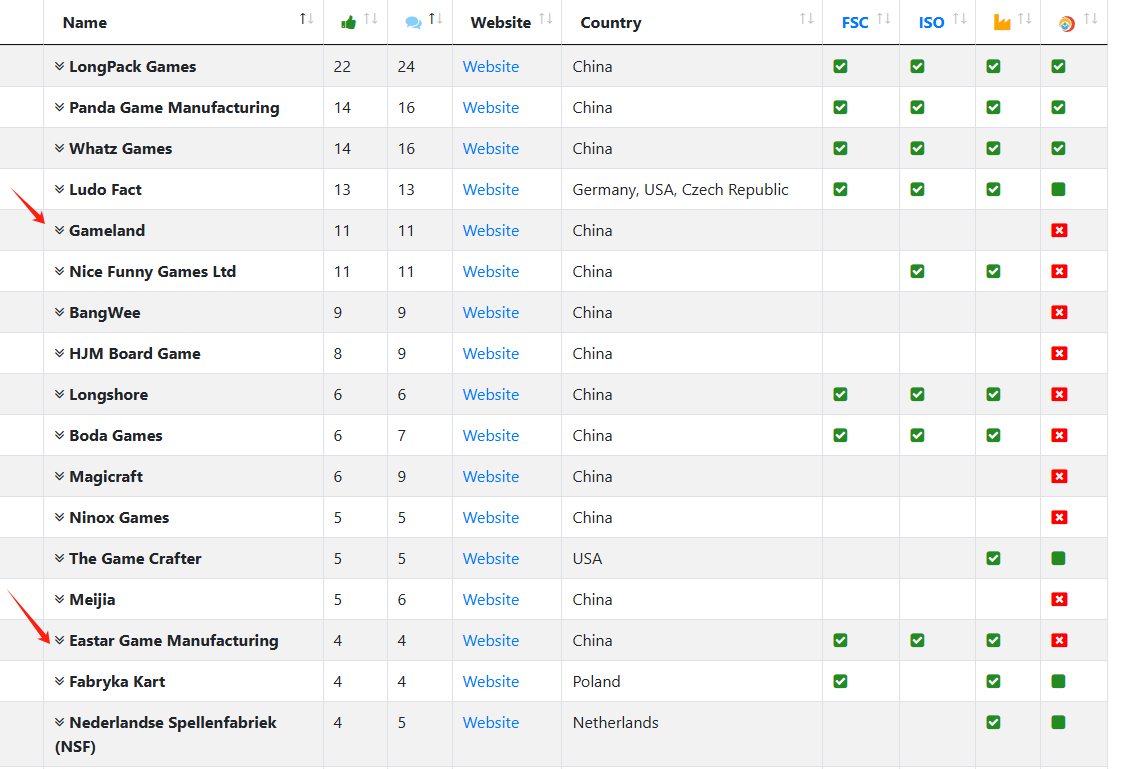This screenshot has width=1128, height=769.
Task: Click the FSC checkmark for Fabryka Kart
Action: coord(840,681)
